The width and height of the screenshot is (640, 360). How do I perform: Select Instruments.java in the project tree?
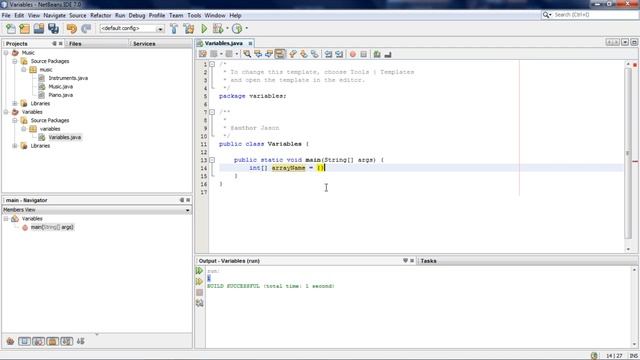(x=68, y=78)
